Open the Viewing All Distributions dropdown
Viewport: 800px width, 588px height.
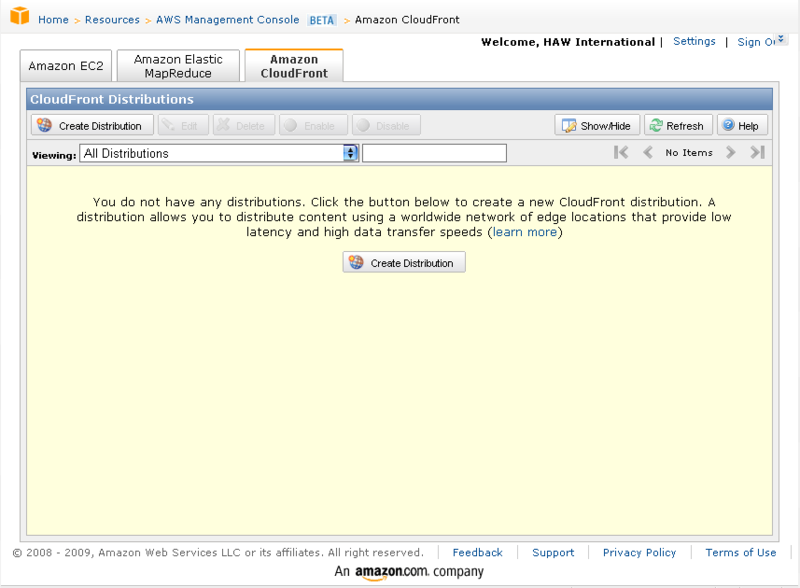click(350, 152)
